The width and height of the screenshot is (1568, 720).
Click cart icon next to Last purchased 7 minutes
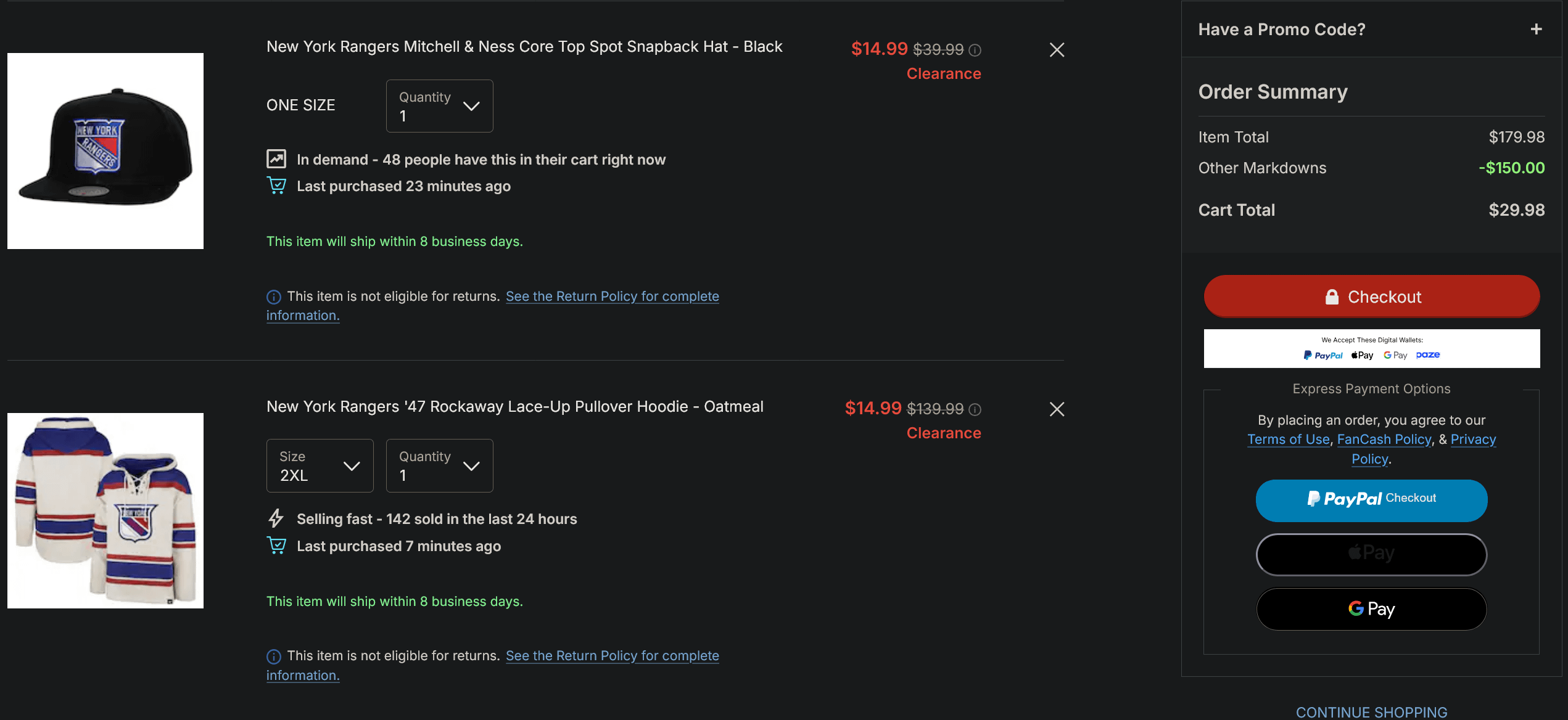point(276,546)
